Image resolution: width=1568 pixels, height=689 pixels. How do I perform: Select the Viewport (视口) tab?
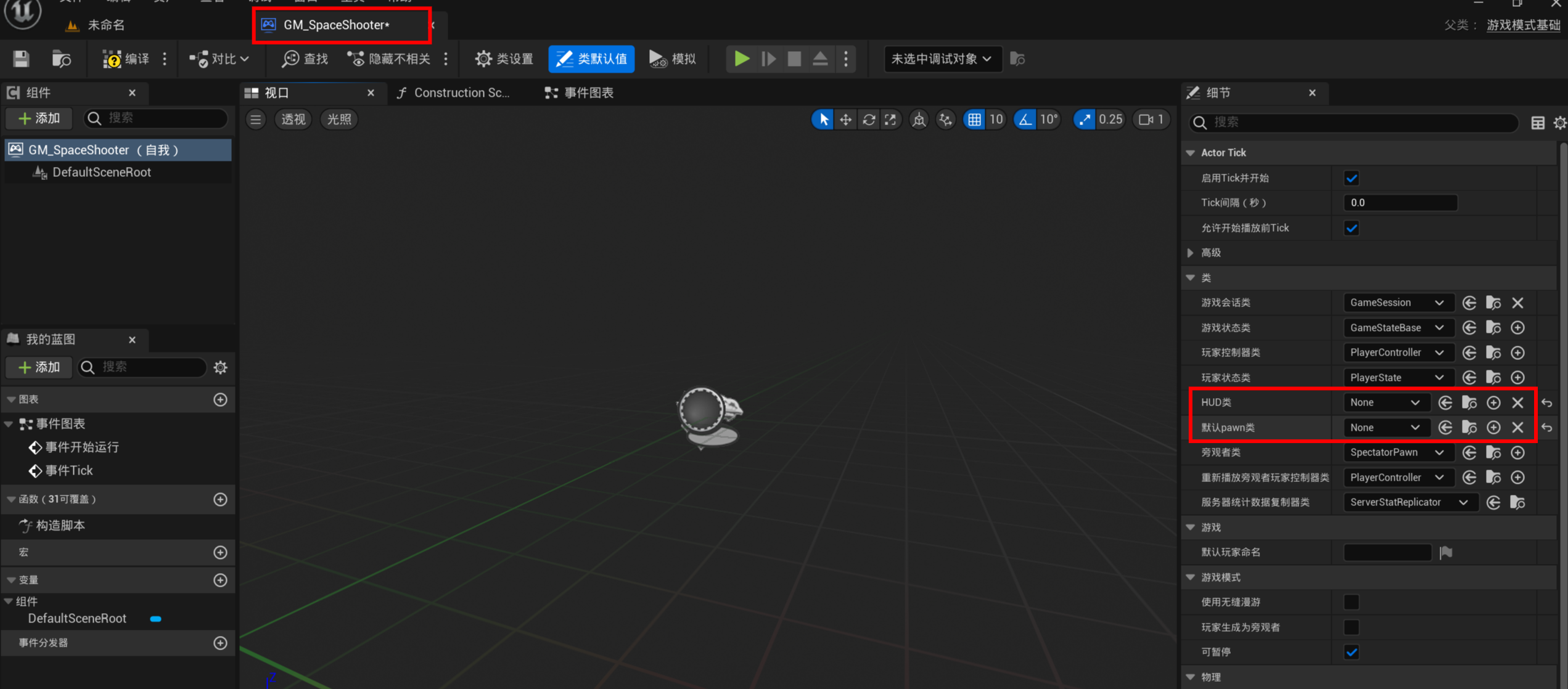277,92
